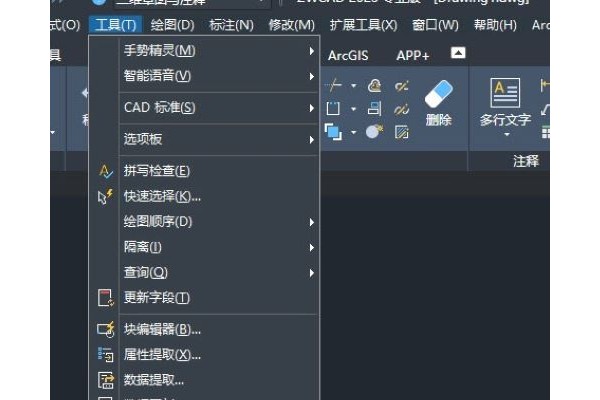
Task: Expand the 查询(Q) submenu arrow
Action: pyautogui.click(x=312, y=273)
